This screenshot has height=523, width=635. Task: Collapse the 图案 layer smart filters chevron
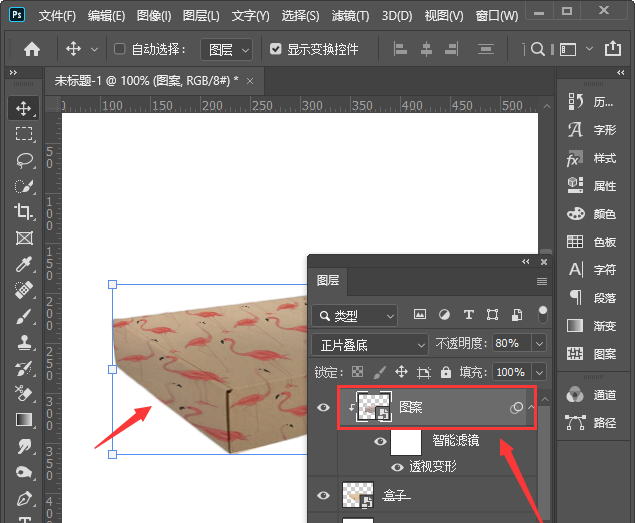click(x=532, y=408)
